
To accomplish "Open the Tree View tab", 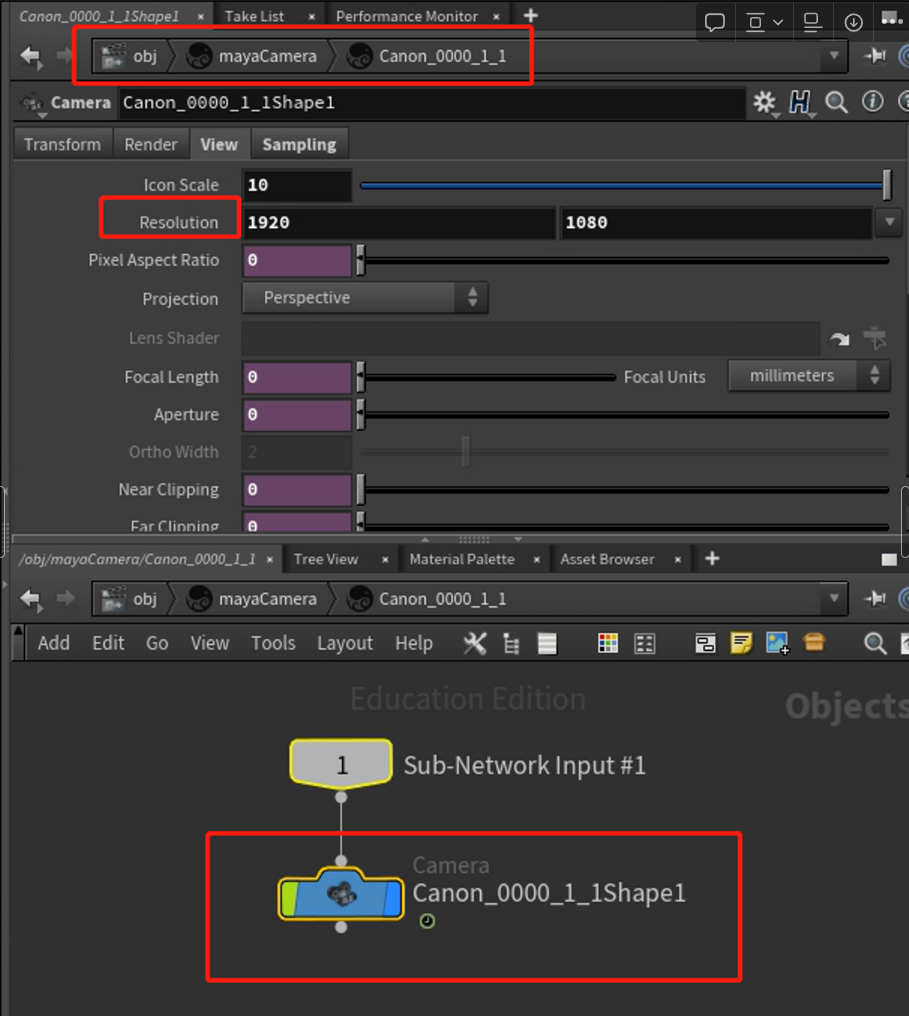I will coord(326,559).
